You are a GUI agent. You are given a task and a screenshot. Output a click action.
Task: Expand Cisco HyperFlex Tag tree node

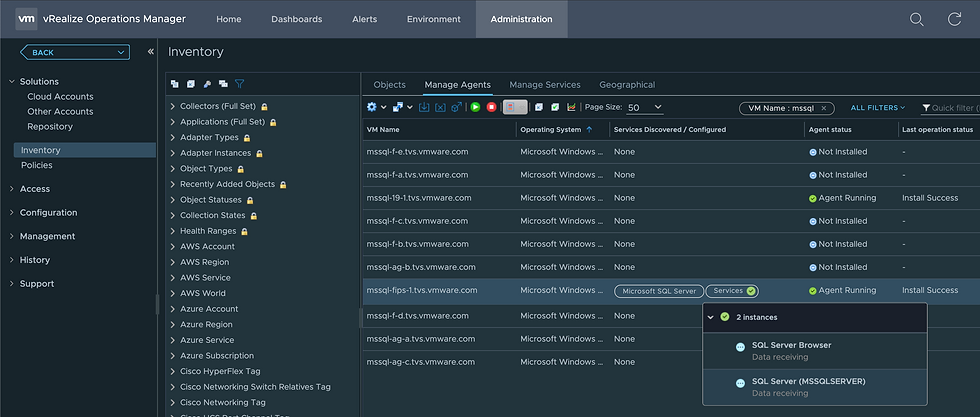click(x=173, y=371)
